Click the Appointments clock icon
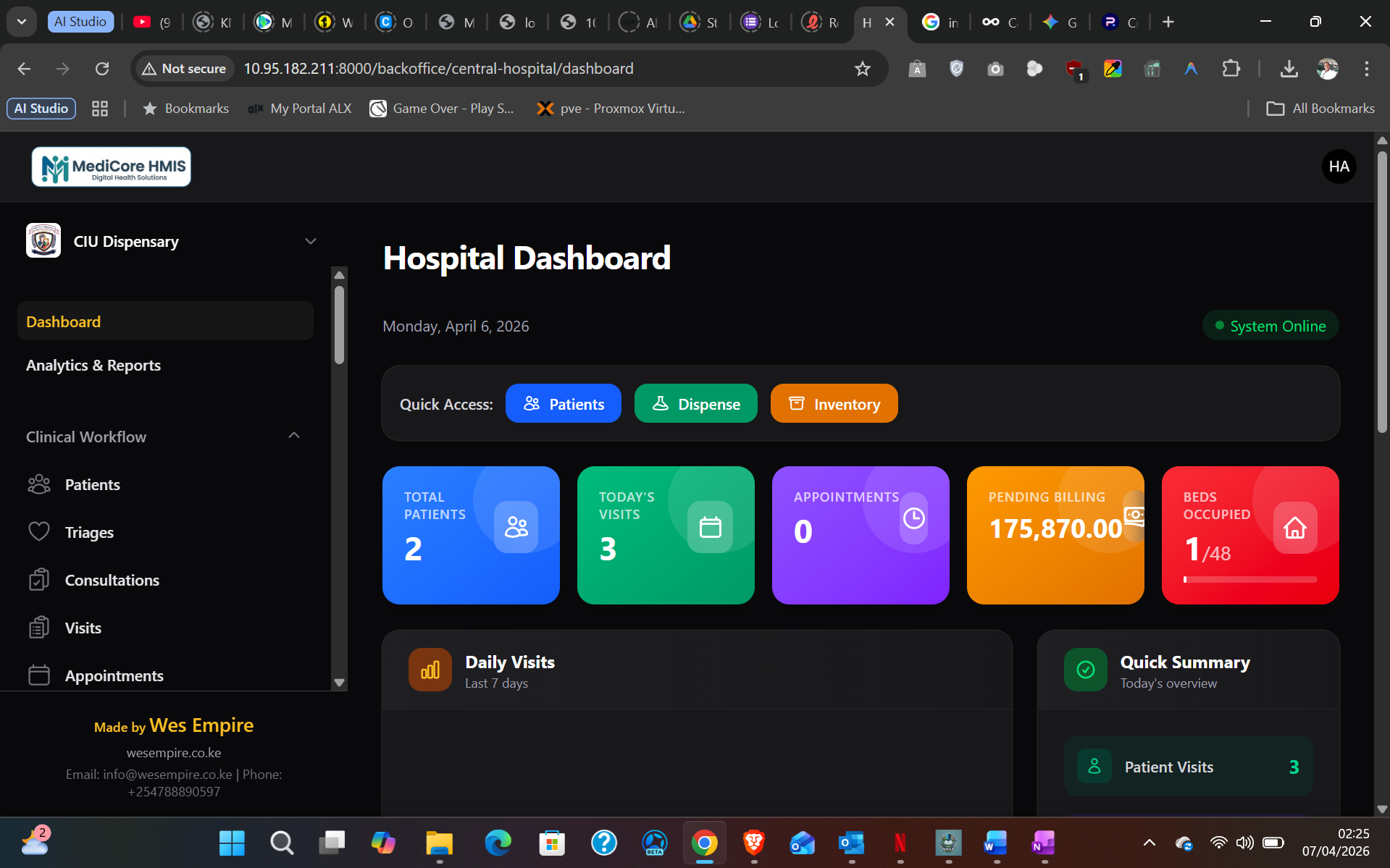 pos(913,518)
